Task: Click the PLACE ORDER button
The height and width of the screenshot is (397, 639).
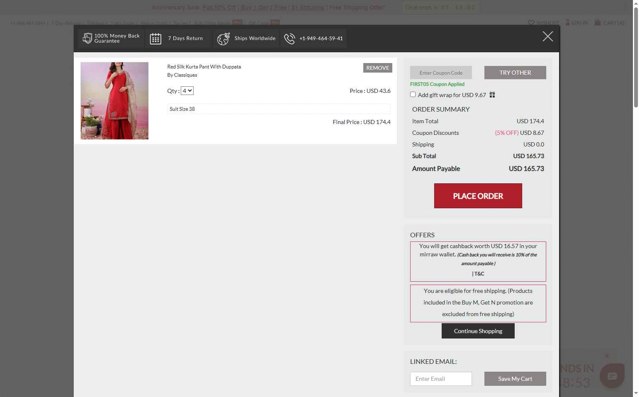Action: click(478, 196)
